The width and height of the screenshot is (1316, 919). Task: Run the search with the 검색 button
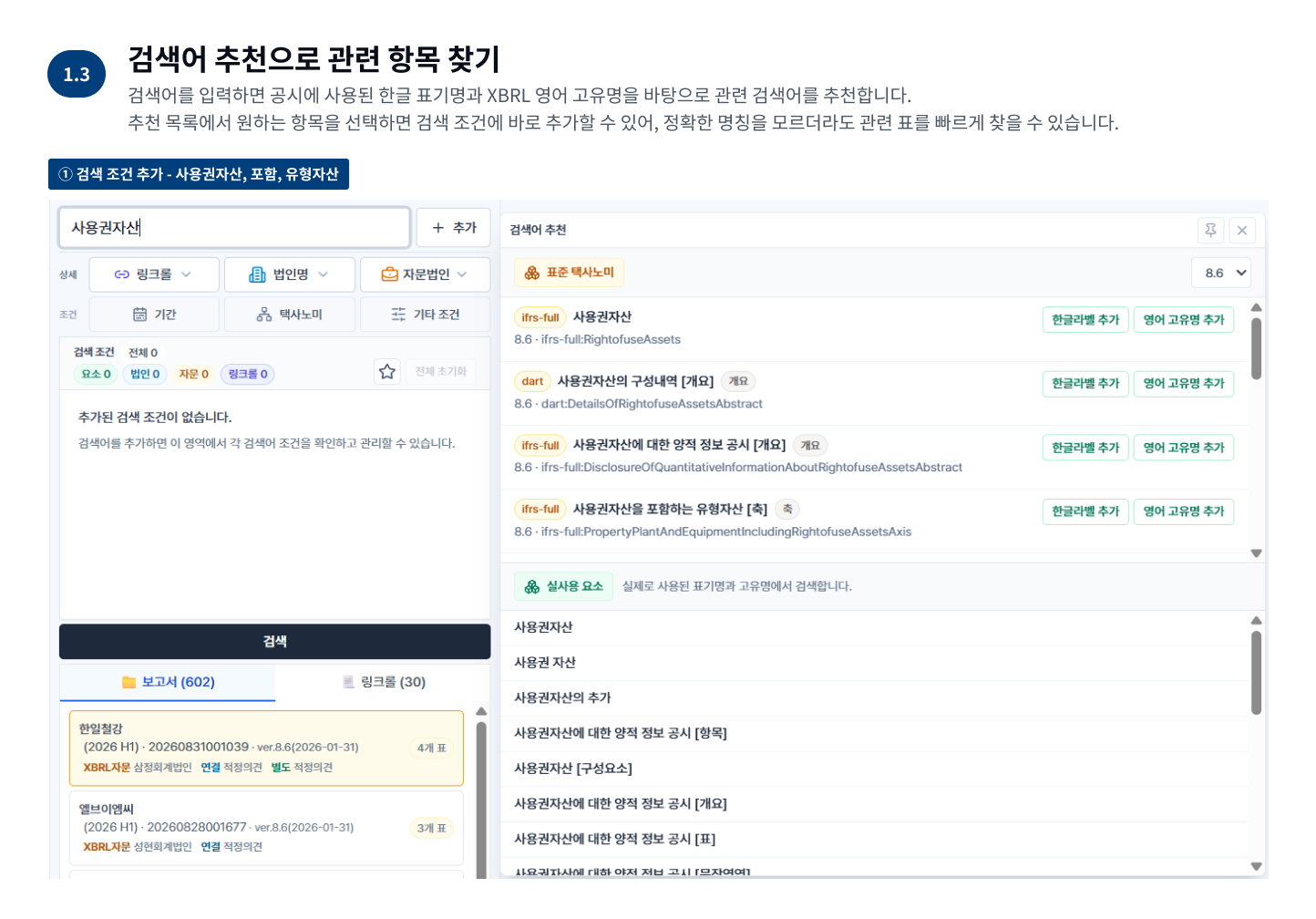(x=275, y=642)
